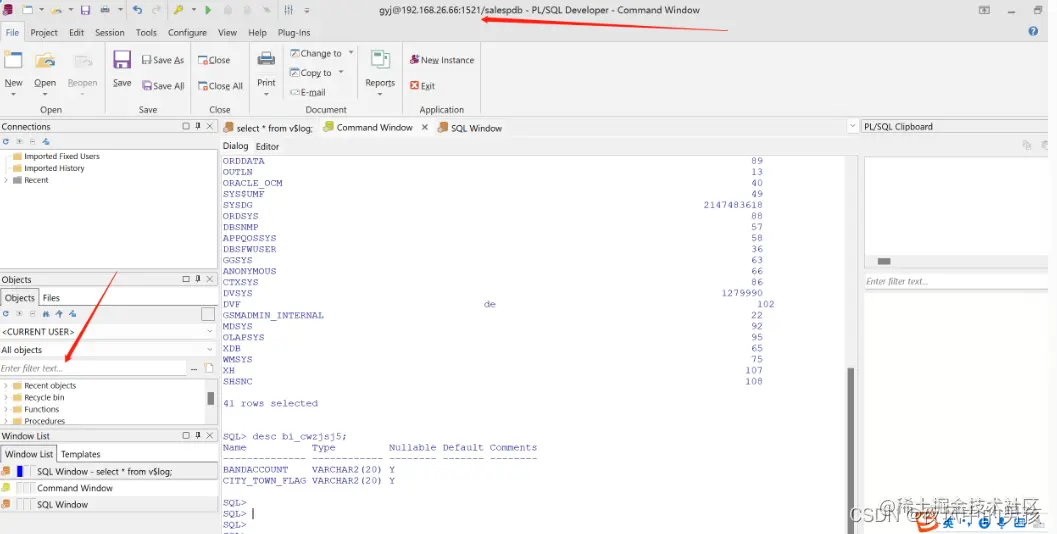Open the preferences sliders icon in quick toolbar
Screen dimensions: 1057x534
coord(289,9)
